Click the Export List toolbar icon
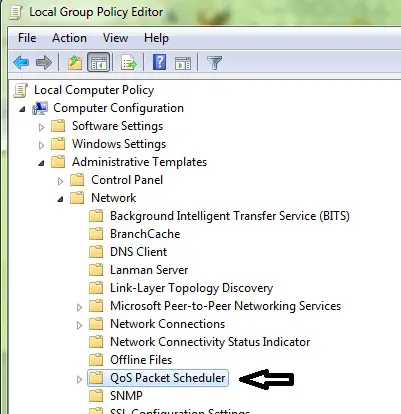401x414 pixels. coord(129,62)
